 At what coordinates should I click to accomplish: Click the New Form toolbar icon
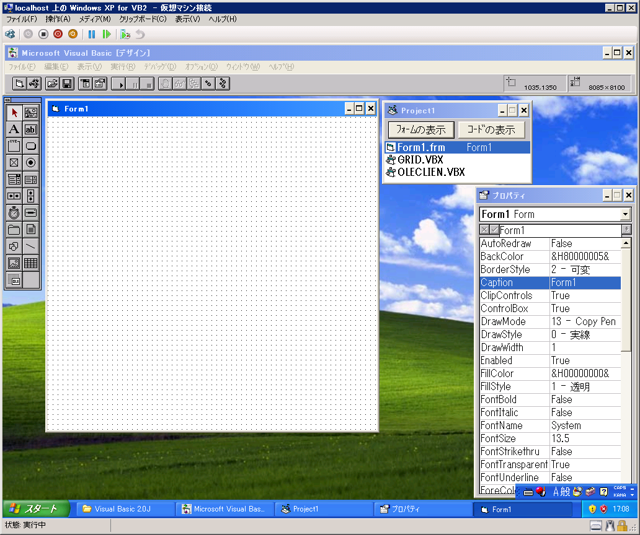click(x=19, y=84)
